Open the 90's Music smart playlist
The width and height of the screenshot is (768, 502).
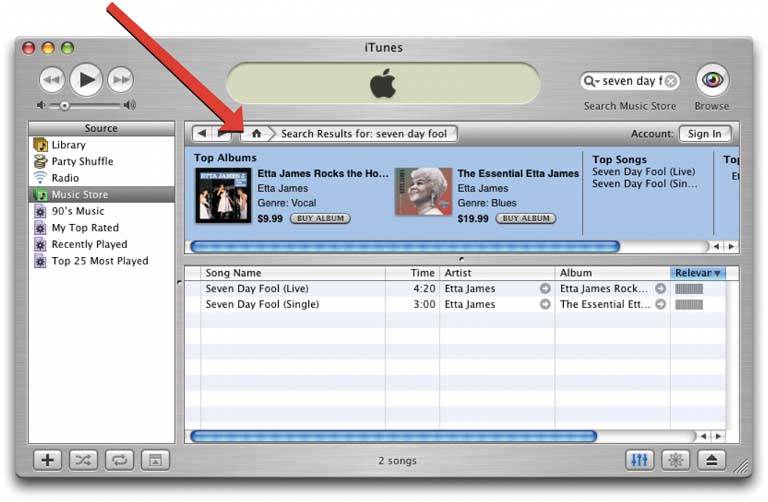tap(101, 211)
